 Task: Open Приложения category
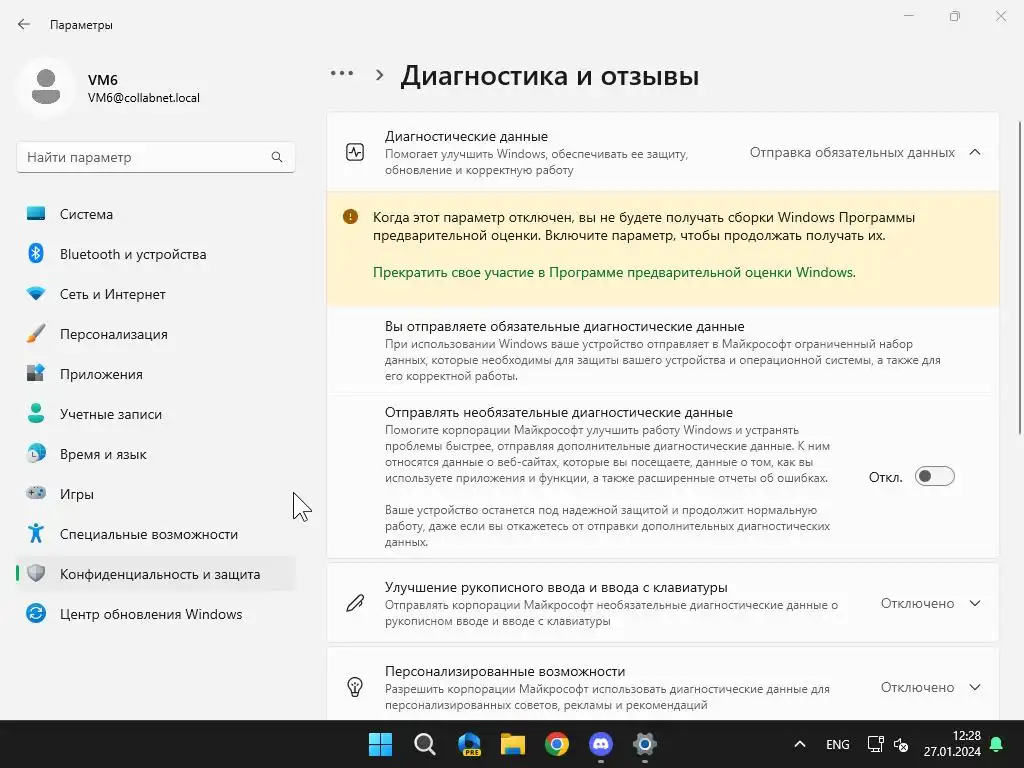155,374
